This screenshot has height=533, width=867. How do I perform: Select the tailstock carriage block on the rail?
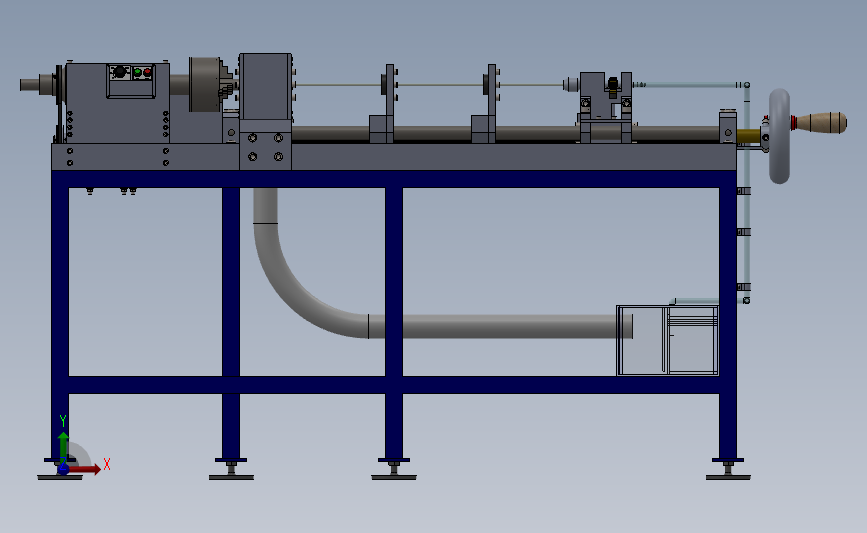pyautogui.click(x=604, y=107)
